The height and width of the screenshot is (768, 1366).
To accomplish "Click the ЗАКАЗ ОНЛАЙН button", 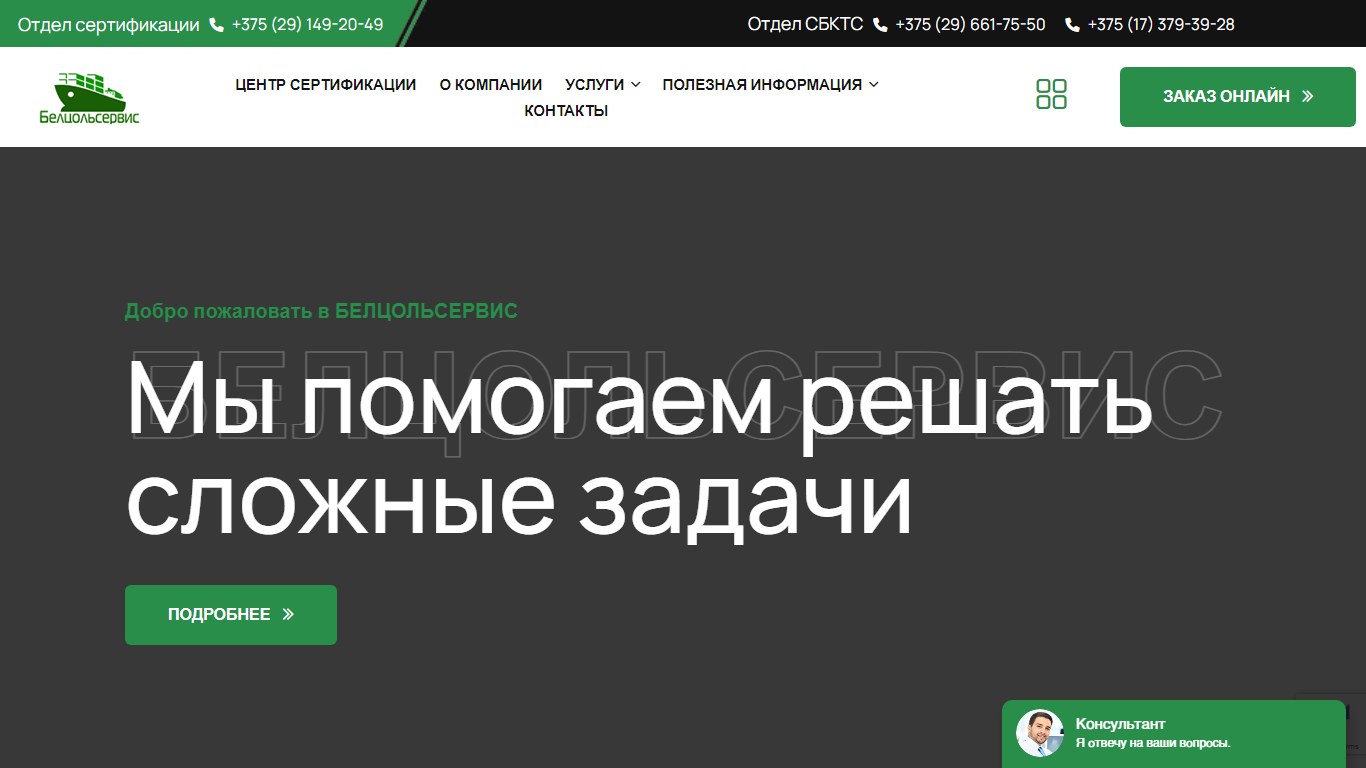I will (1238, 97).
